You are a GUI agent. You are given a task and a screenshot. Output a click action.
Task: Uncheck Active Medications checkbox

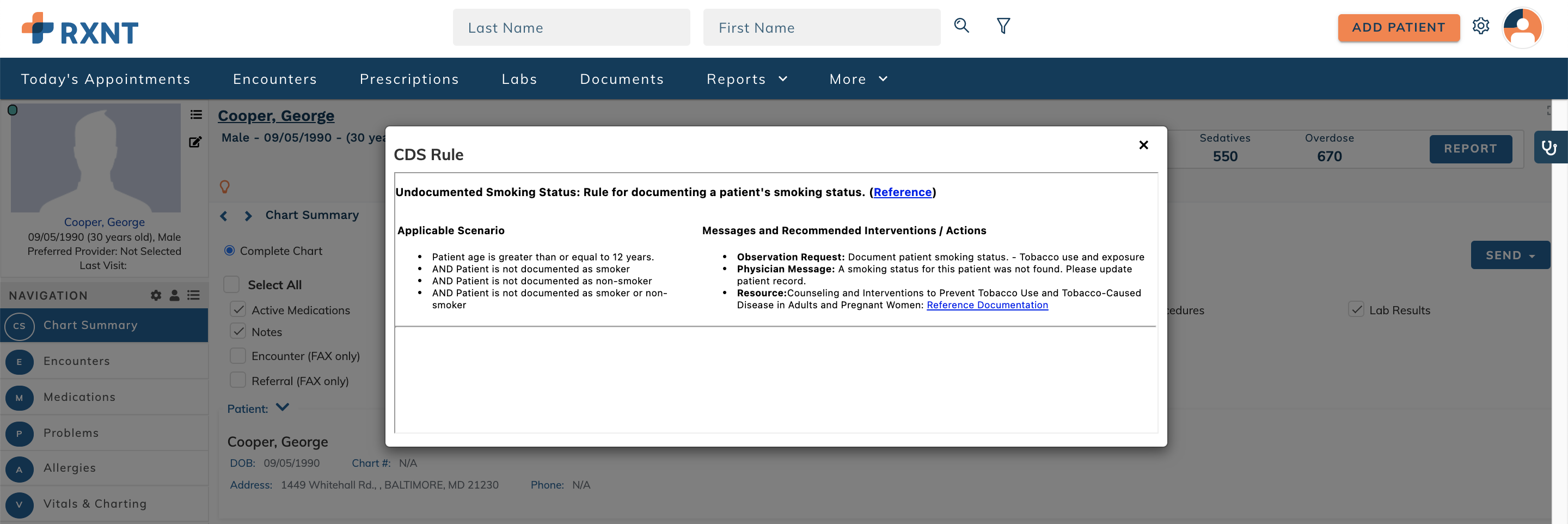[238, 309]
